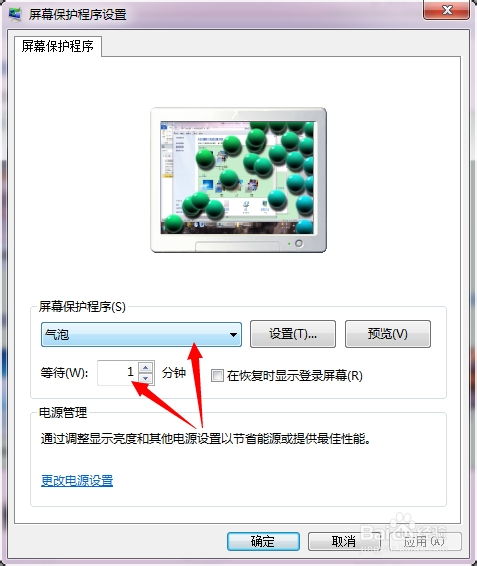Image resolution: width=477 pixels, height=566 pixels.
Task: Click the 屏幕保护程序设置 title bar text
Action: pos(78,14)
